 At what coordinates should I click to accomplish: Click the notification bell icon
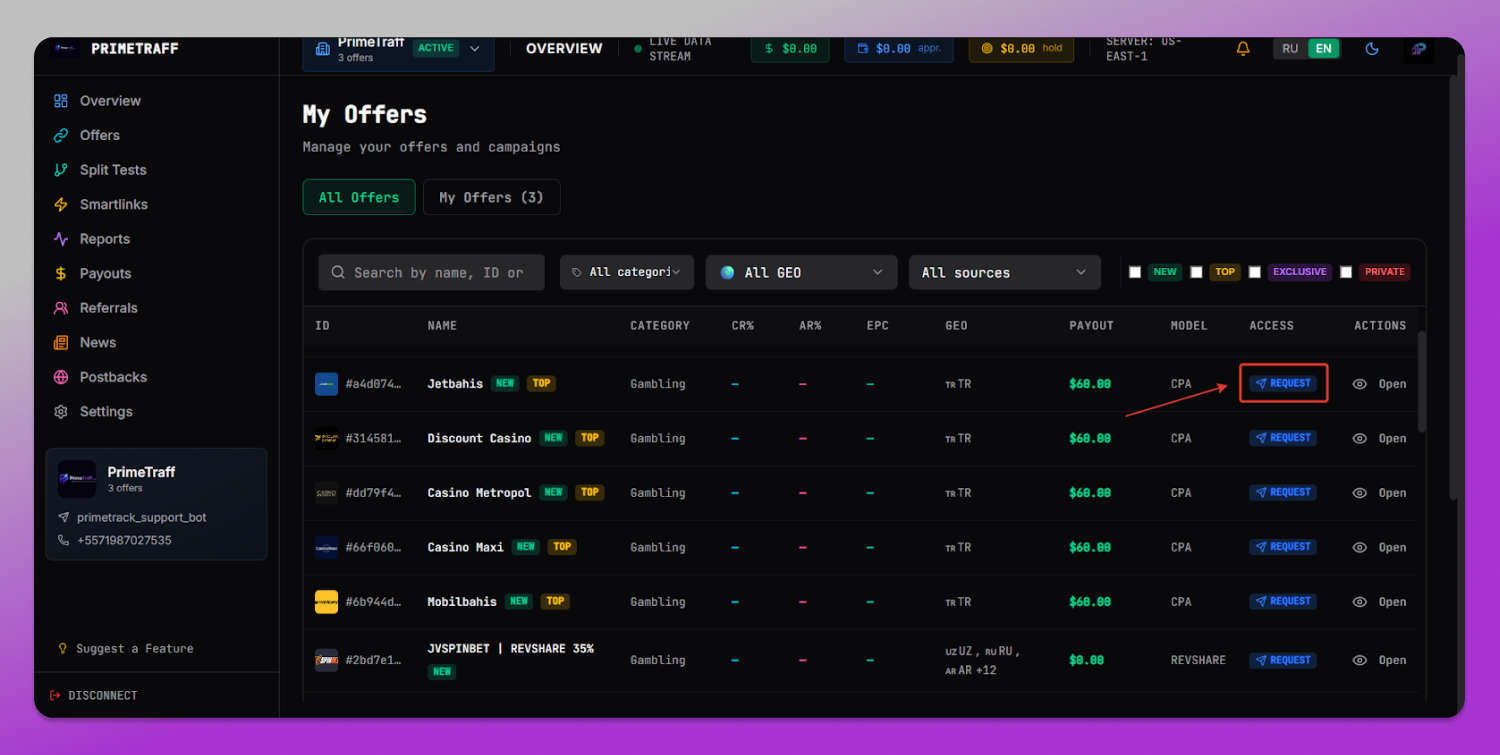pyautogui.click(x=1243, y=48)
